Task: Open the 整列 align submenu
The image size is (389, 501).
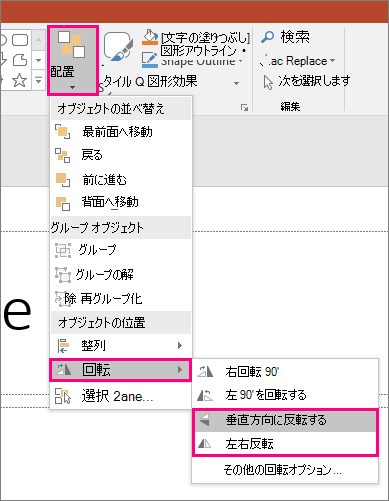Action: tap(121, 346)
